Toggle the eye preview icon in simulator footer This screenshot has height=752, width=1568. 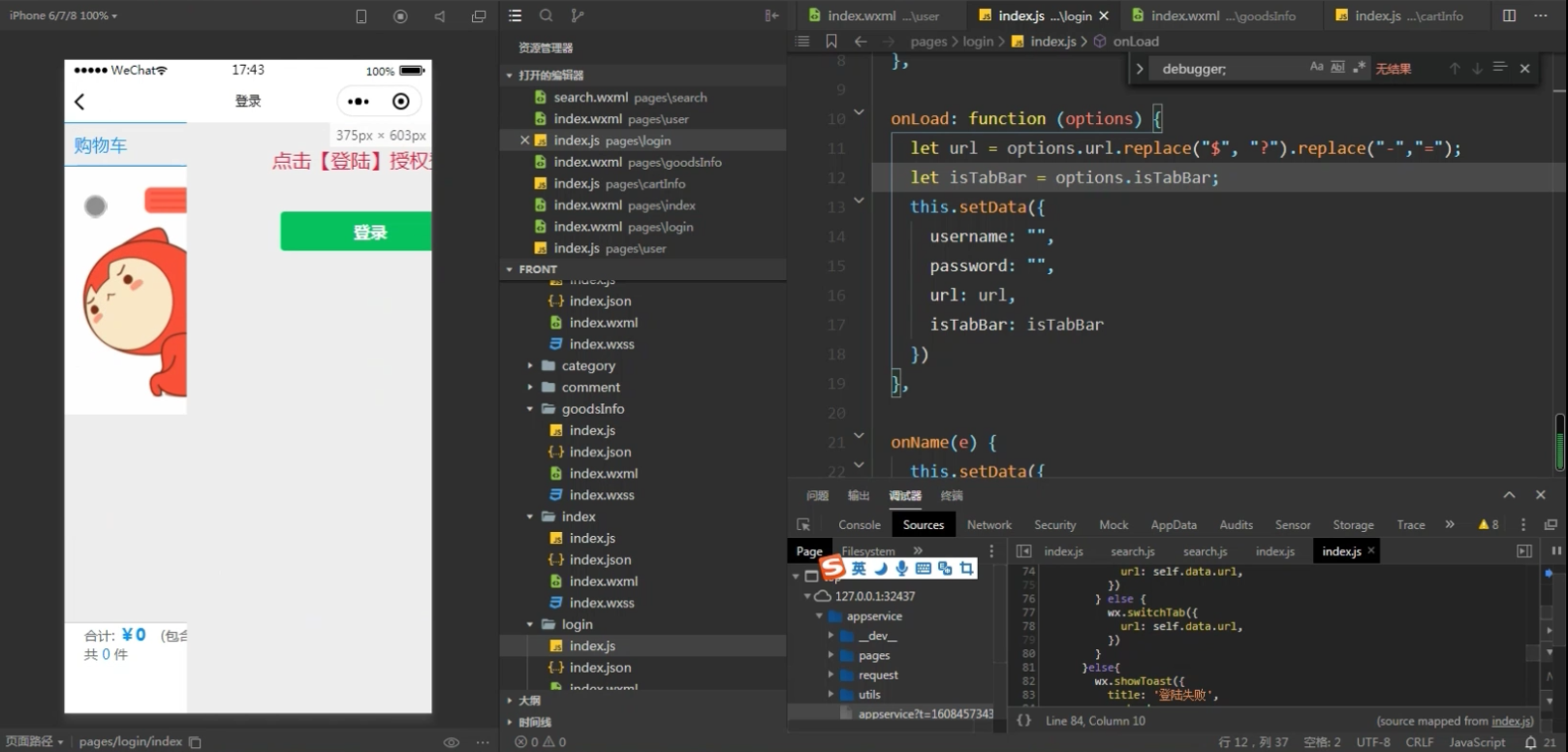[452, 741]
